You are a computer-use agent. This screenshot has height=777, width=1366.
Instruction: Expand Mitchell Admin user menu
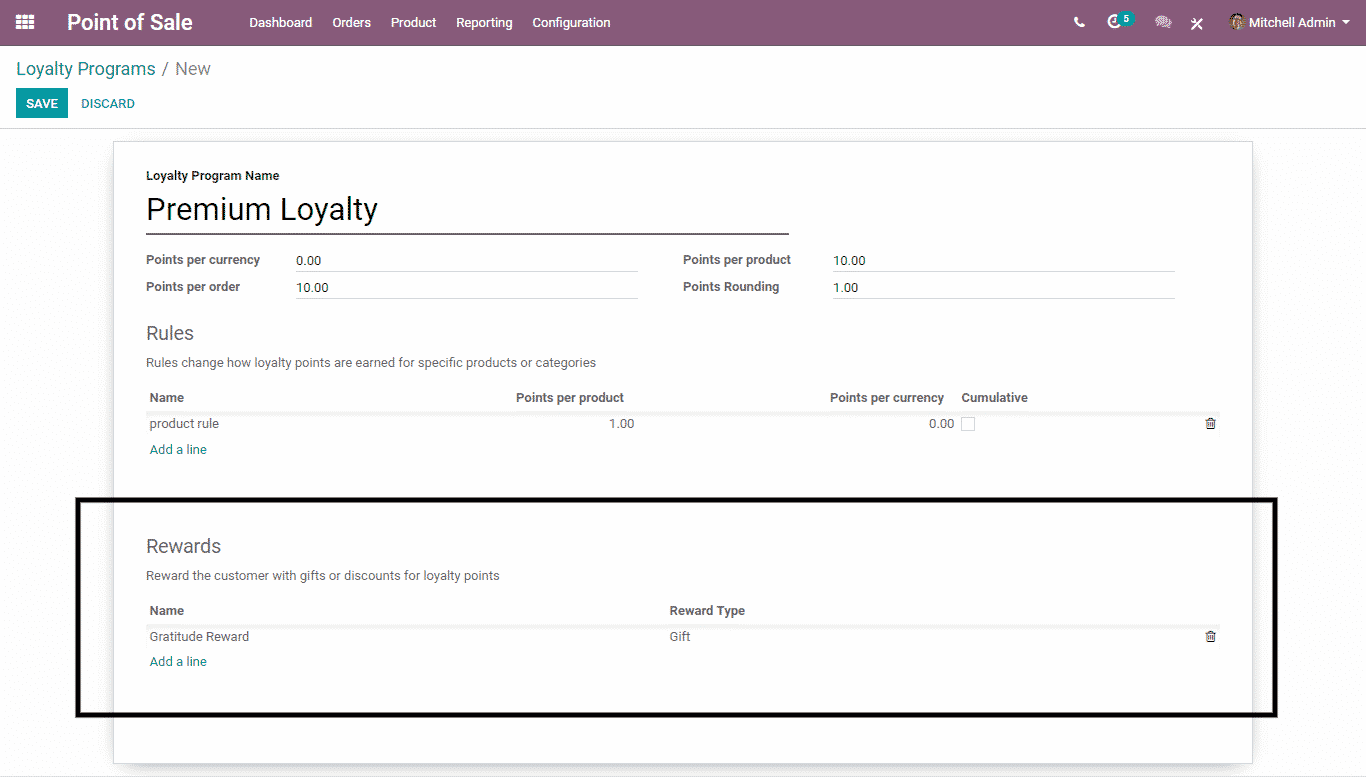[x=1290, y=22]
